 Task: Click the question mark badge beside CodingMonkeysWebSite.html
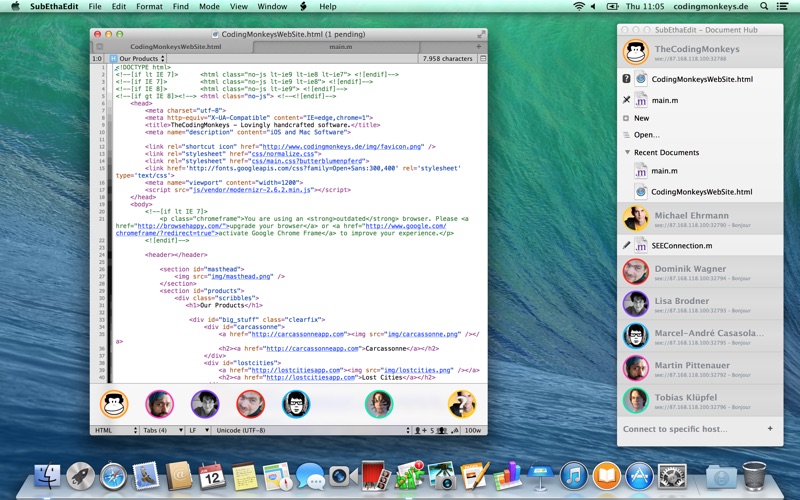tap(627, 79)
